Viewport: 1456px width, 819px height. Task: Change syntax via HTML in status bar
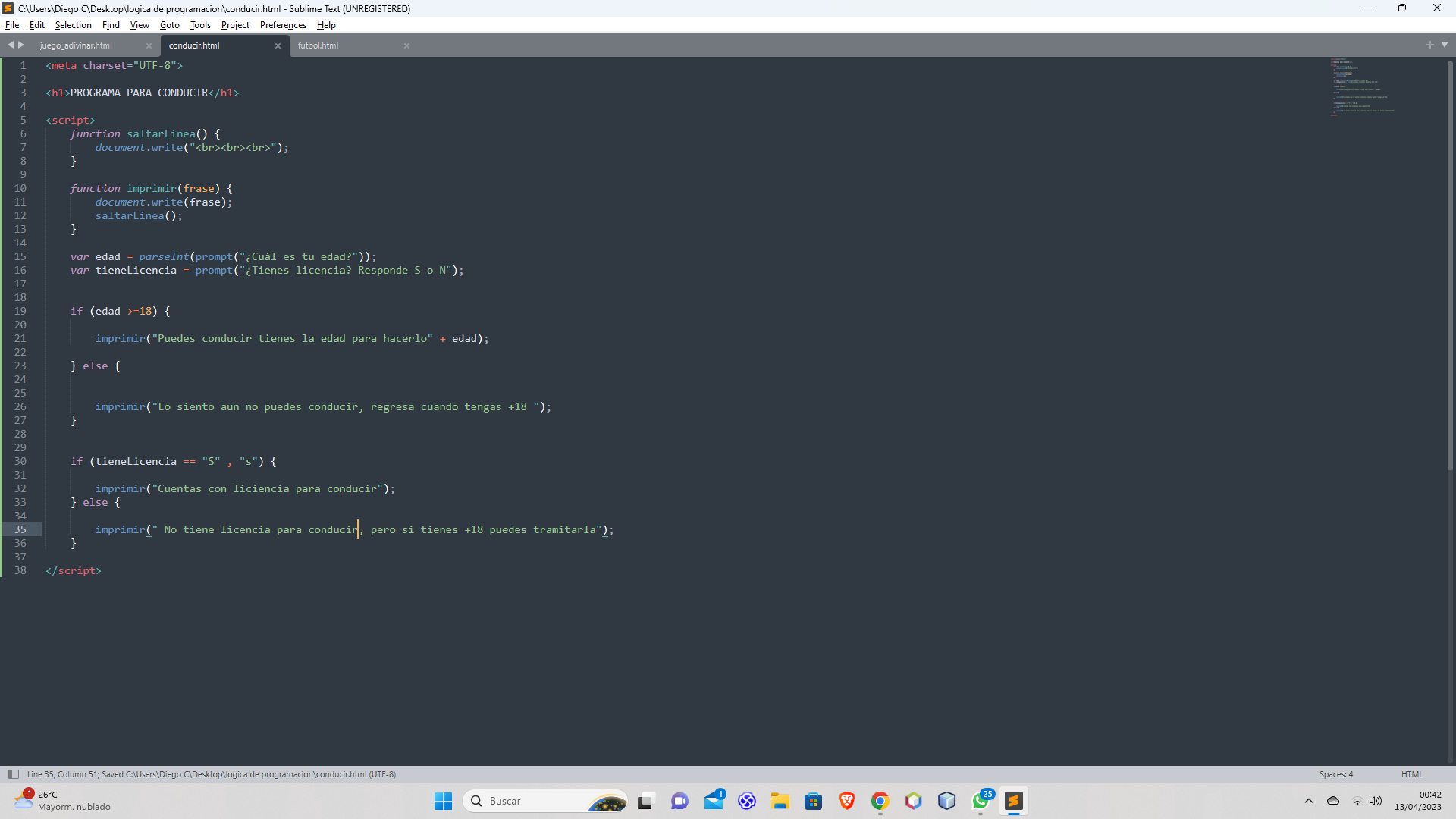[x=1412, y=774]
